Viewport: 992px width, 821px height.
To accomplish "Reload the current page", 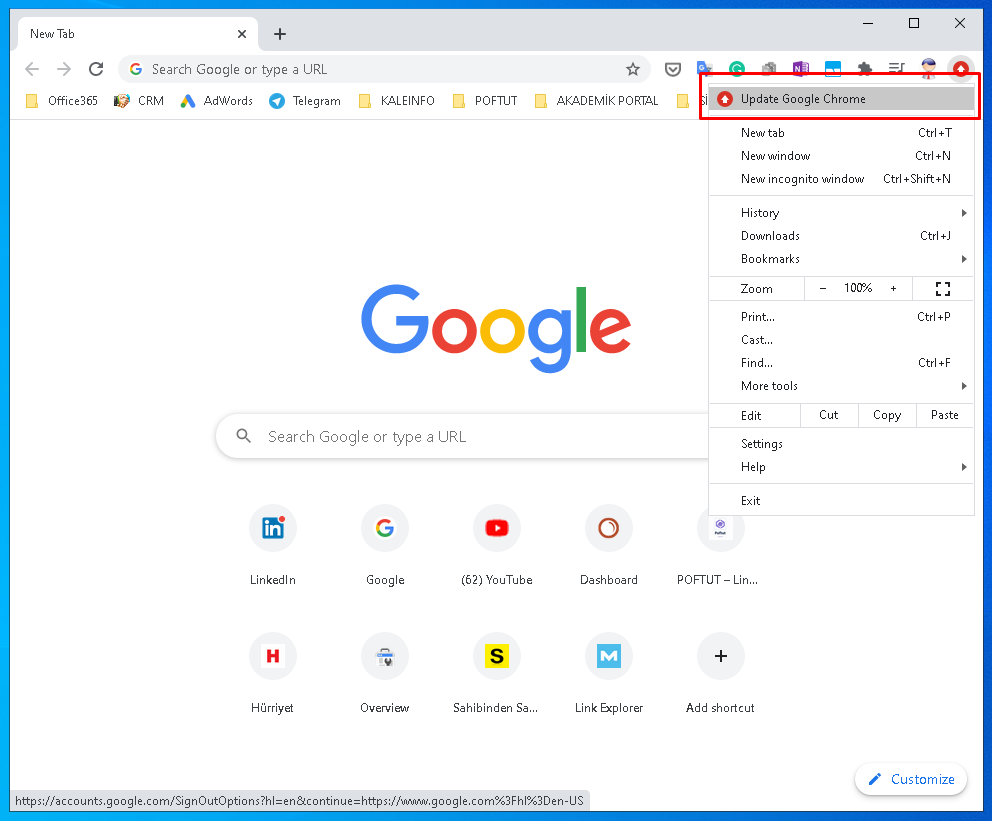I will [96, 69].
